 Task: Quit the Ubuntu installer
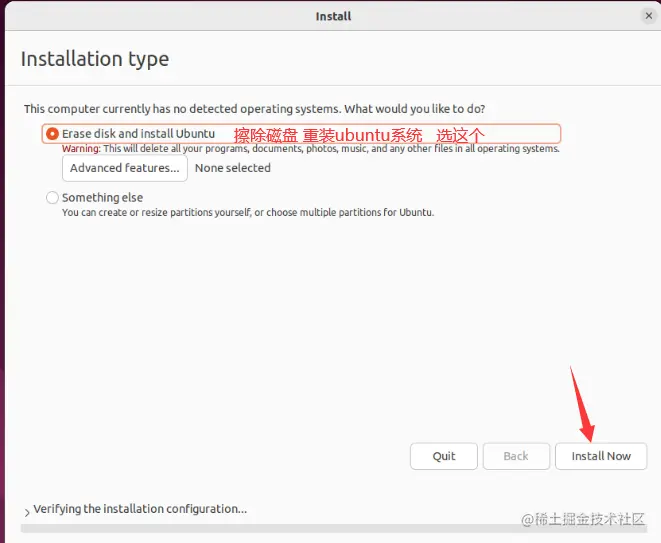[444, 456]
